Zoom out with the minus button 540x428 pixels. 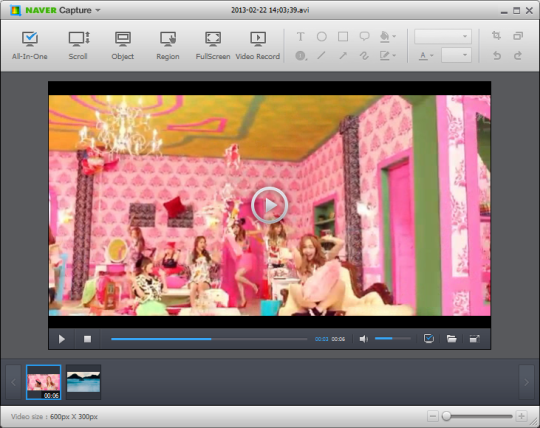pyautogui.click(x=433, y=416)
